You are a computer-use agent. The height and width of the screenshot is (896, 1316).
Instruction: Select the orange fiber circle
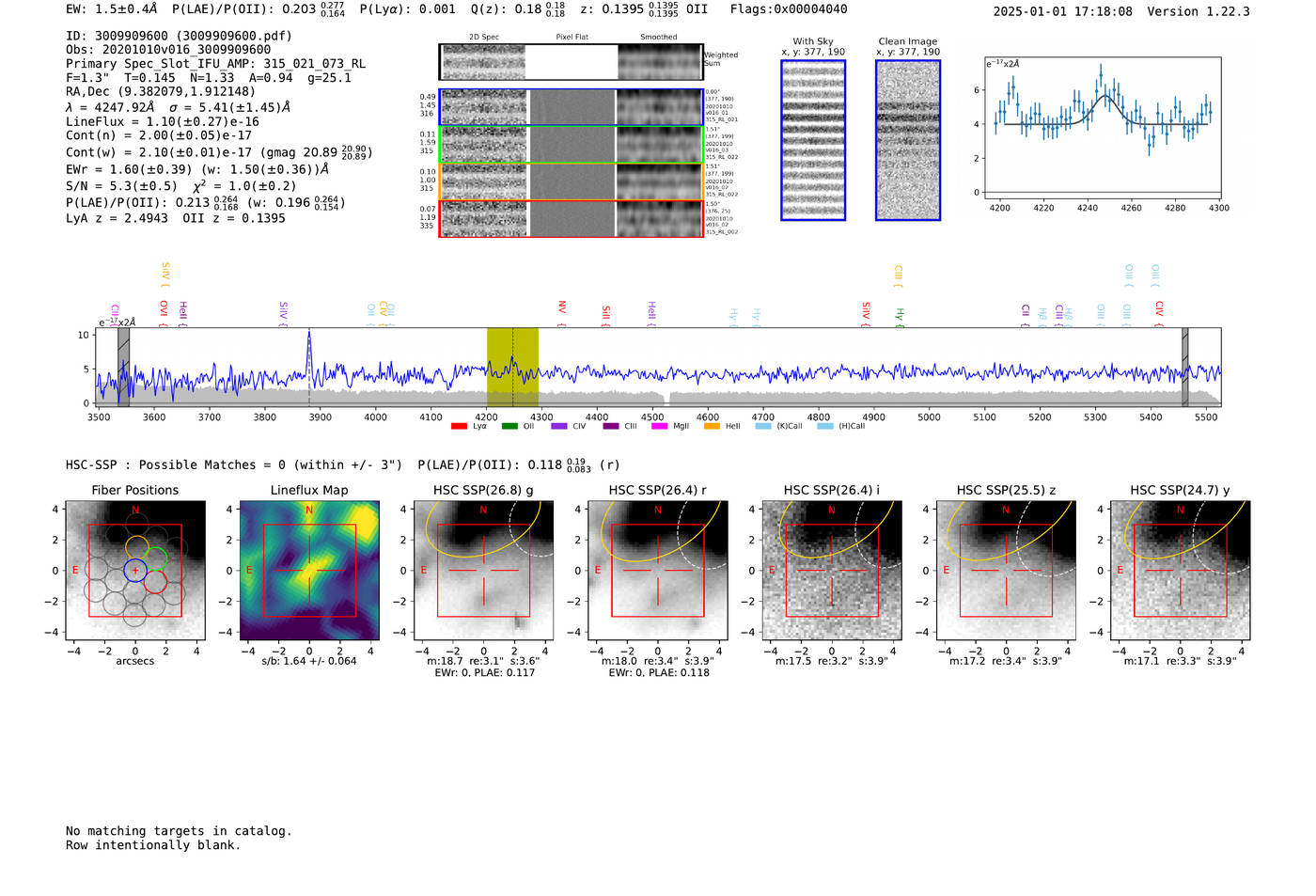pos(137,548)
